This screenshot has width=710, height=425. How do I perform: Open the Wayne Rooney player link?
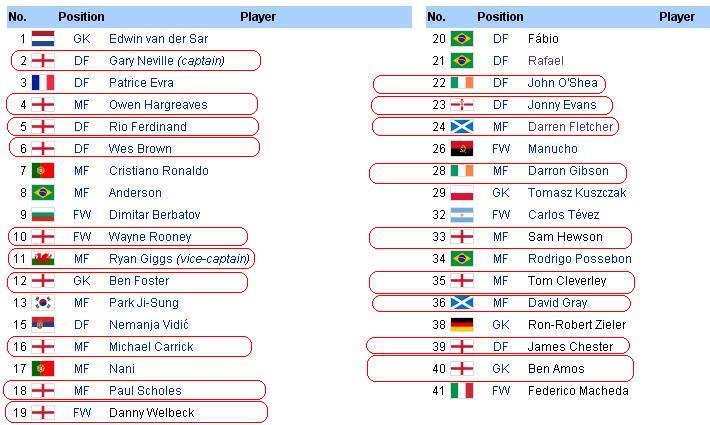149,237
